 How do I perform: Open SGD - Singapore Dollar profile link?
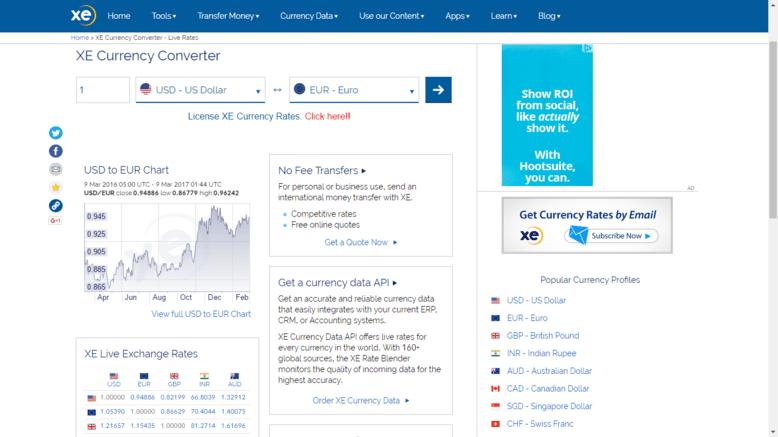point(549,406)
